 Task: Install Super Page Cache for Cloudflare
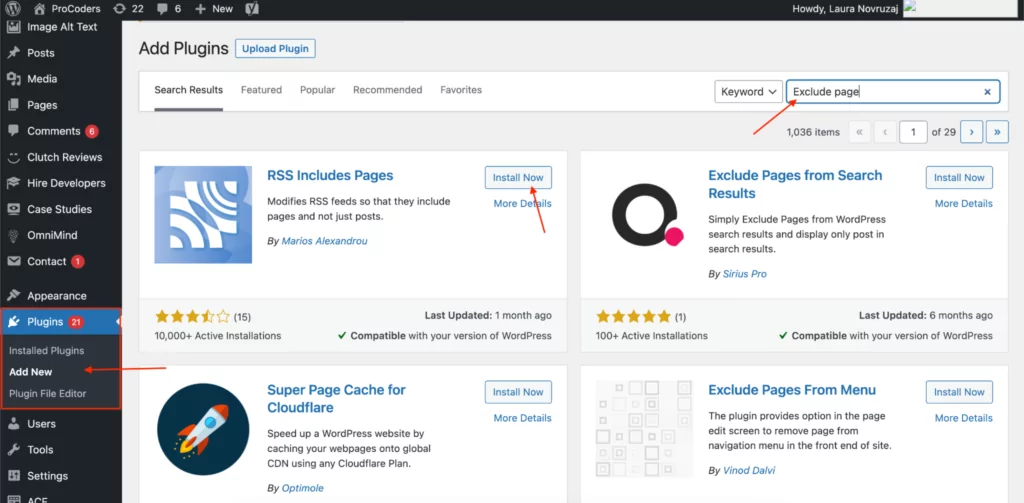pyautogui.click(x=519, y=392)
